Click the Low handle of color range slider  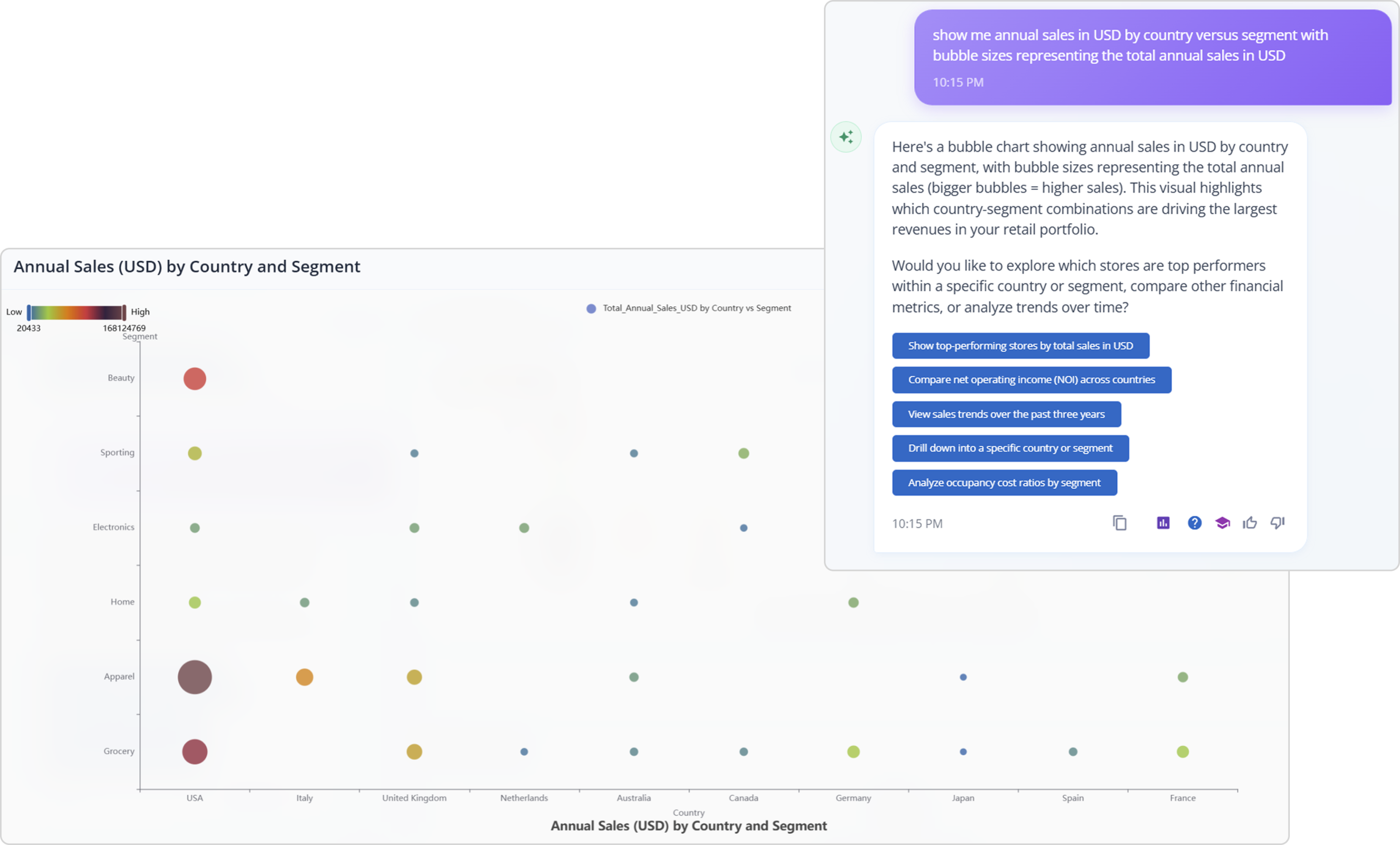(x=29, y=313)
